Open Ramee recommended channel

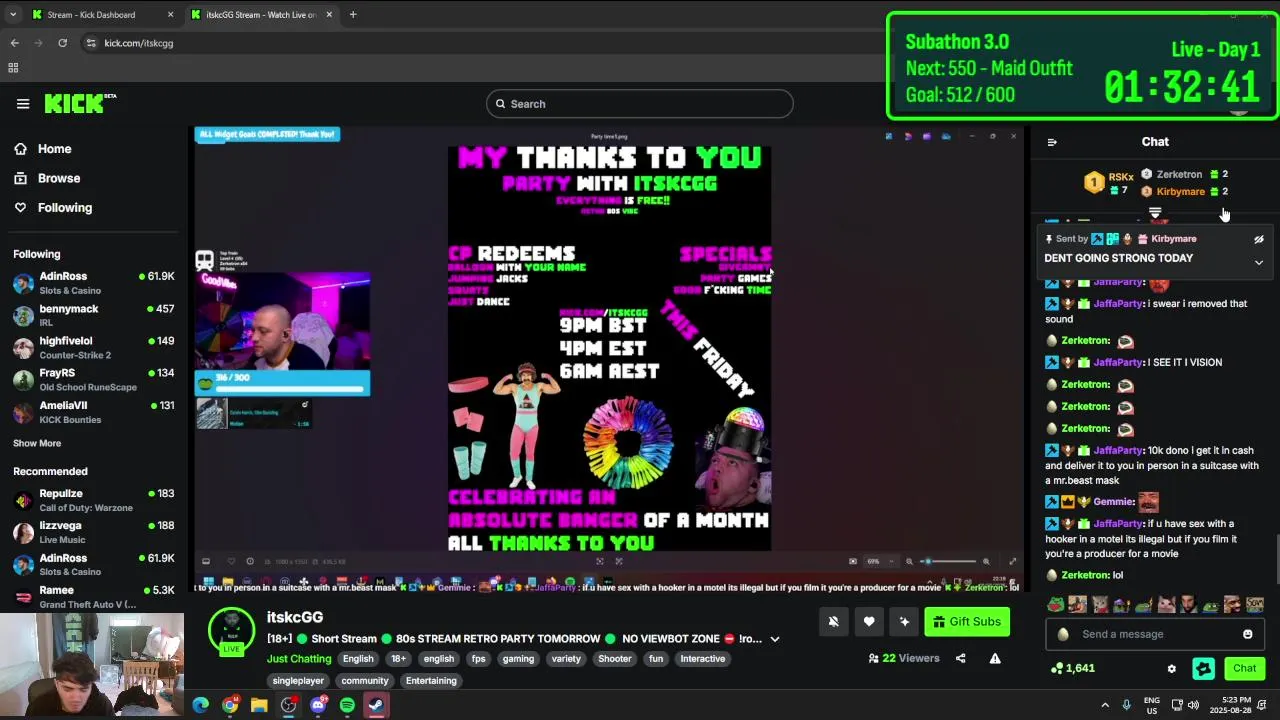pos(94,597)
